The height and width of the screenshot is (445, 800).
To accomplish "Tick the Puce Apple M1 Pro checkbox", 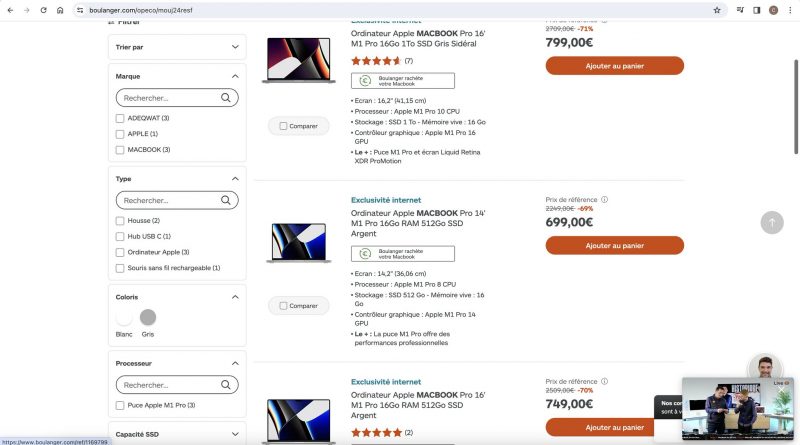I will (x=121, y=405).
